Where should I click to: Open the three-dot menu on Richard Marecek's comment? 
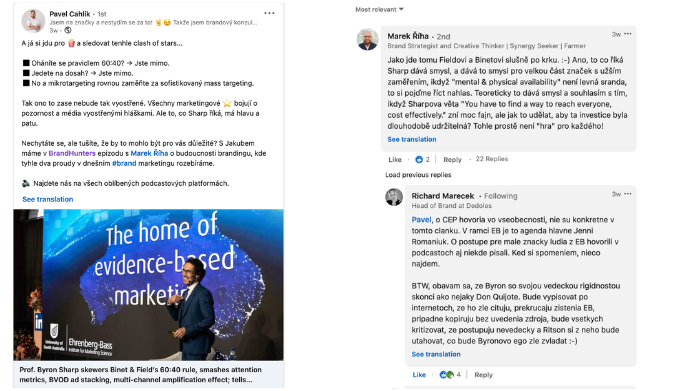[628, 194]
